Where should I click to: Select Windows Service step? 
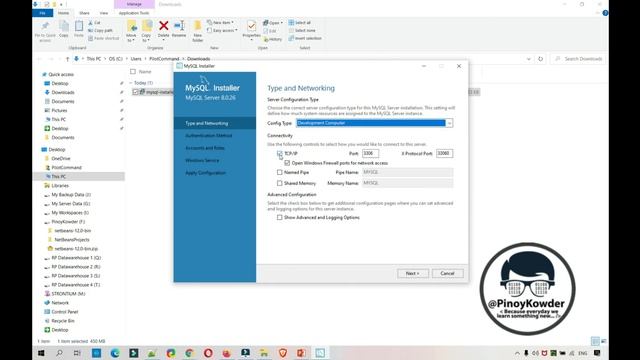click(202, 160)
